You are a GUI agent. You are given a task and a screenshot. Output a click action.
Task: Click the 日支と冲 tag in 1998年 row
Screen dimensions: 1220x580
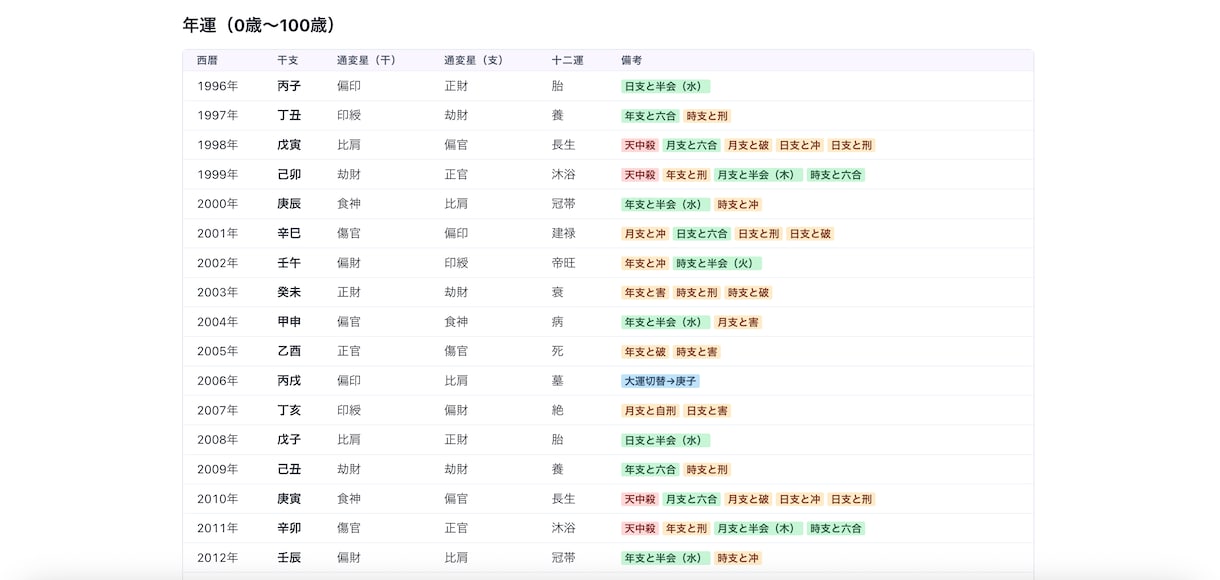800,146
